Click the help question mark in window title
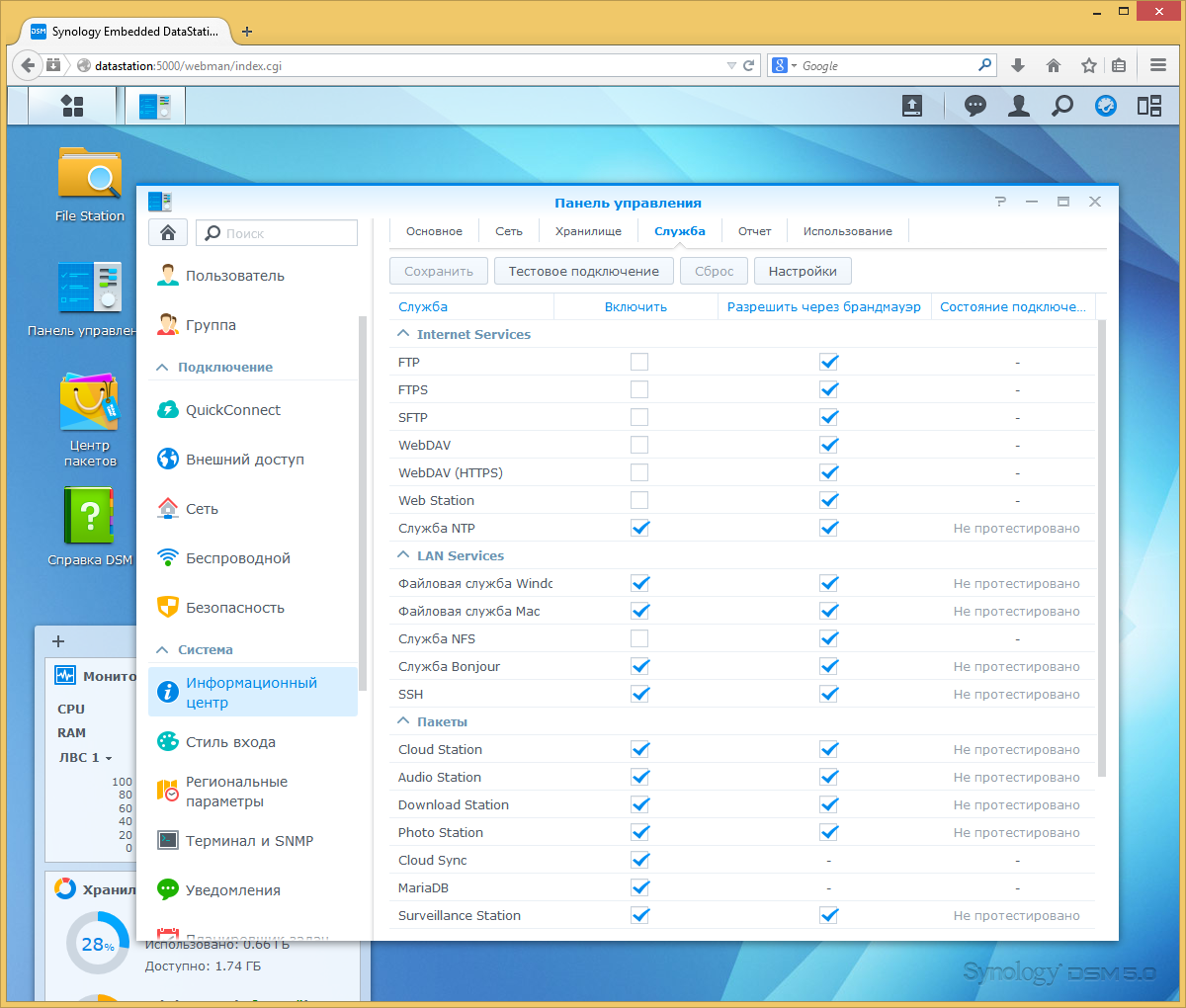This screenshot has width=1186, height=1008. tap(1000, 202)
